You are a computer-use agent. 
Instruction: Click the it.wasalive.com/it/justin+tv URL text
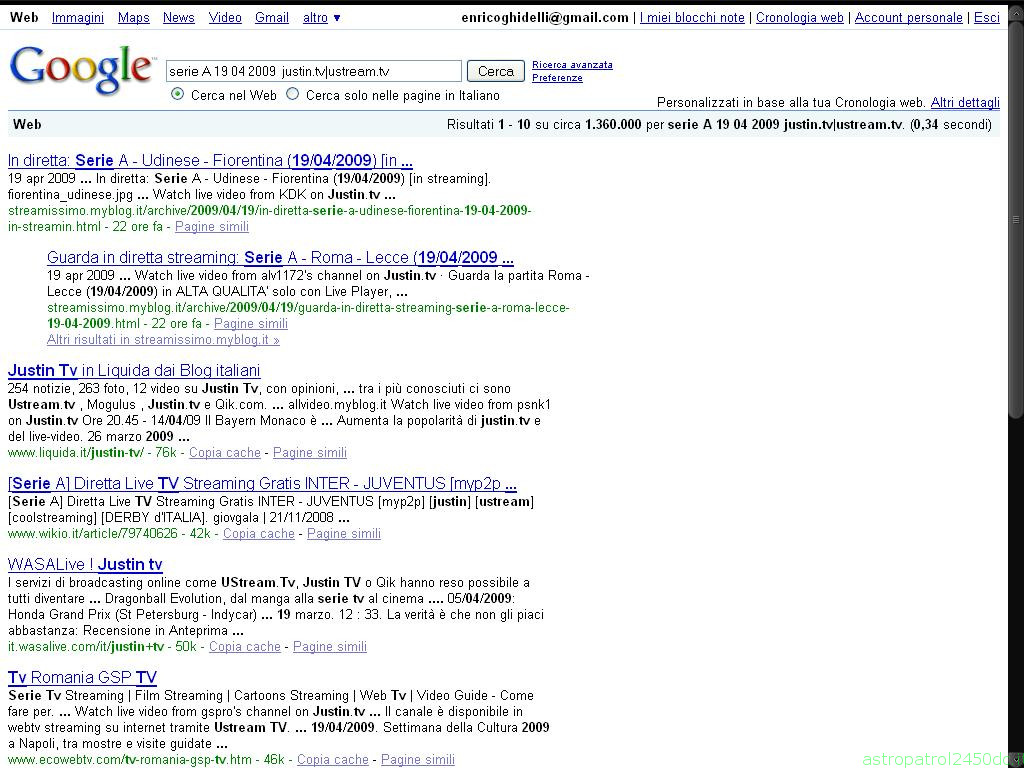coord(86,647)
